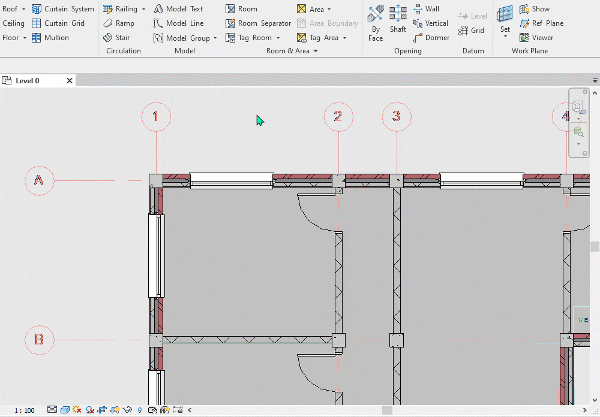
Task: Toggle Show Crop Region icon
Action: pyautogui.click(x=115, y=410)
